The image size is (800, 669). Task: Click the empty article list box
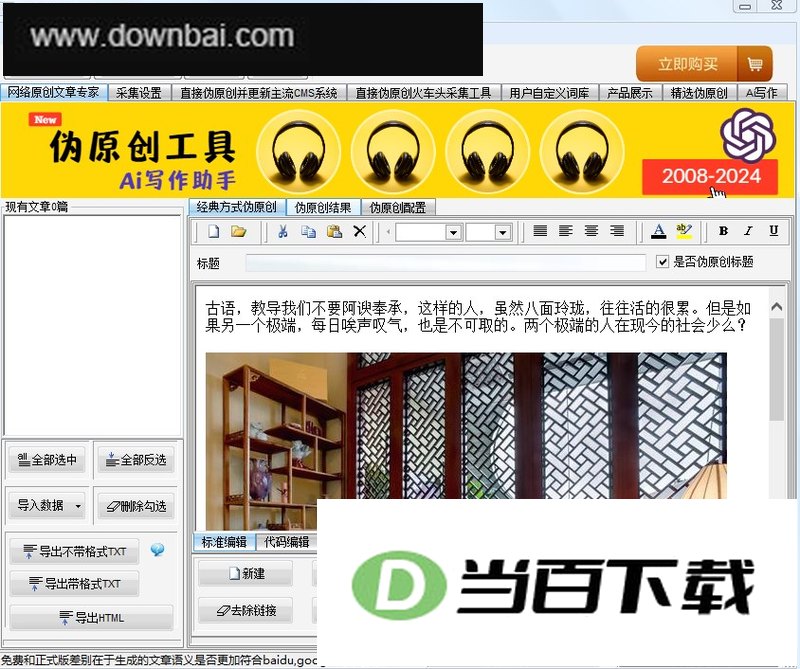pyautogui.click(x=92, y=326)
